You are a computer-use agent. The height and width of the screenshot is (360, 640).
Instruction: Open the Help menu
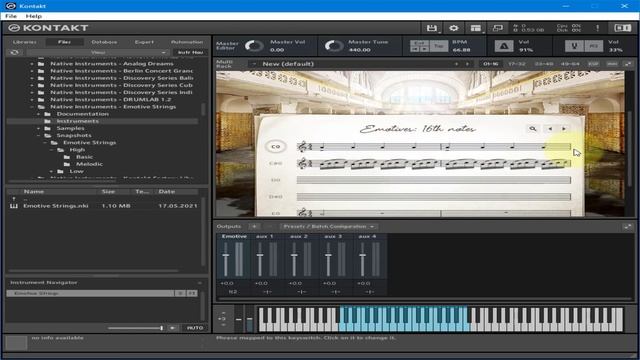(33, 16)
